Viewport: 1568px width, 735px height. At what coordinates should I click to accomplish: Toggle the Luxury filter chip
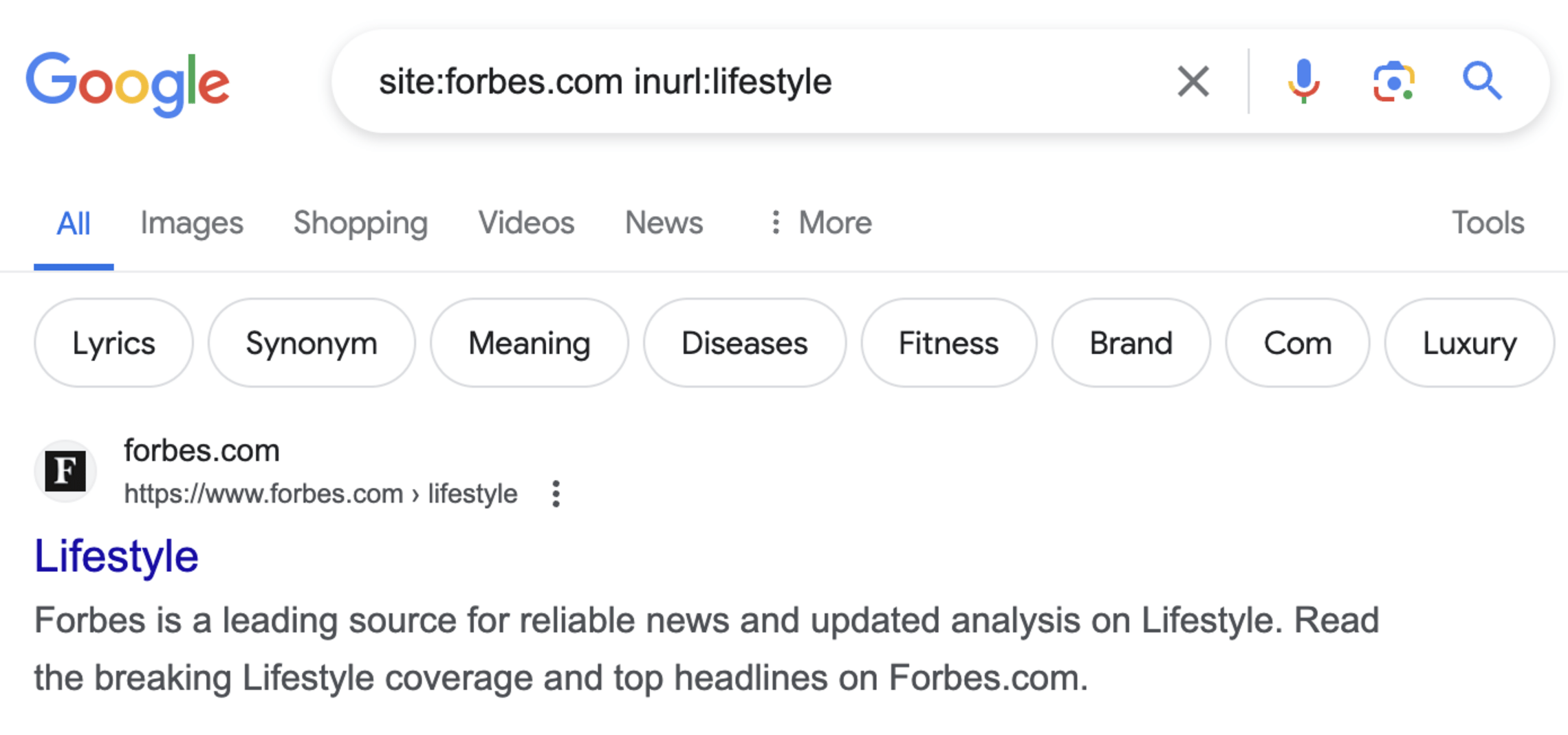[1469, 342]
